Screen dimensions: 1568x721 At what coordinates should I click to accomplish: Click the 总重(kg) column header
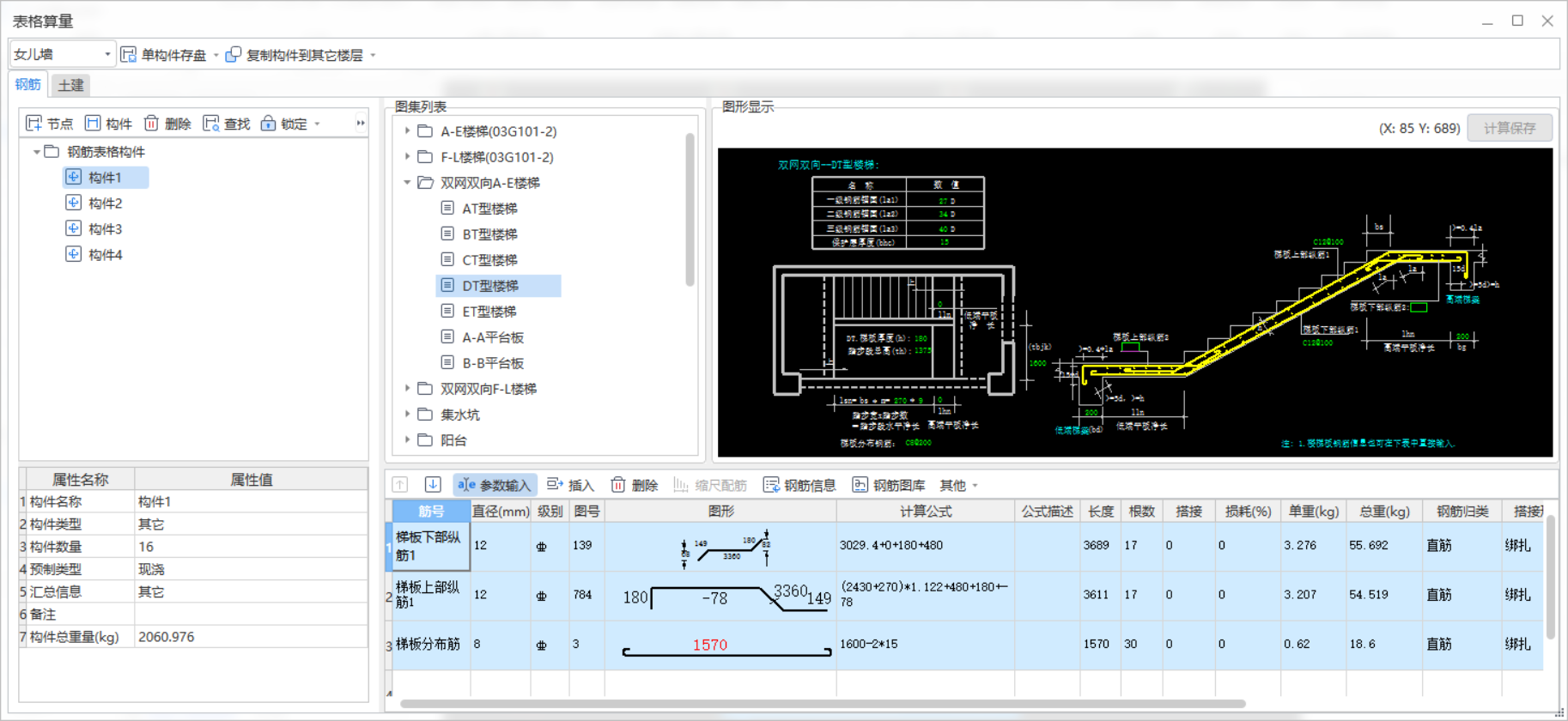click(1384, 511)
